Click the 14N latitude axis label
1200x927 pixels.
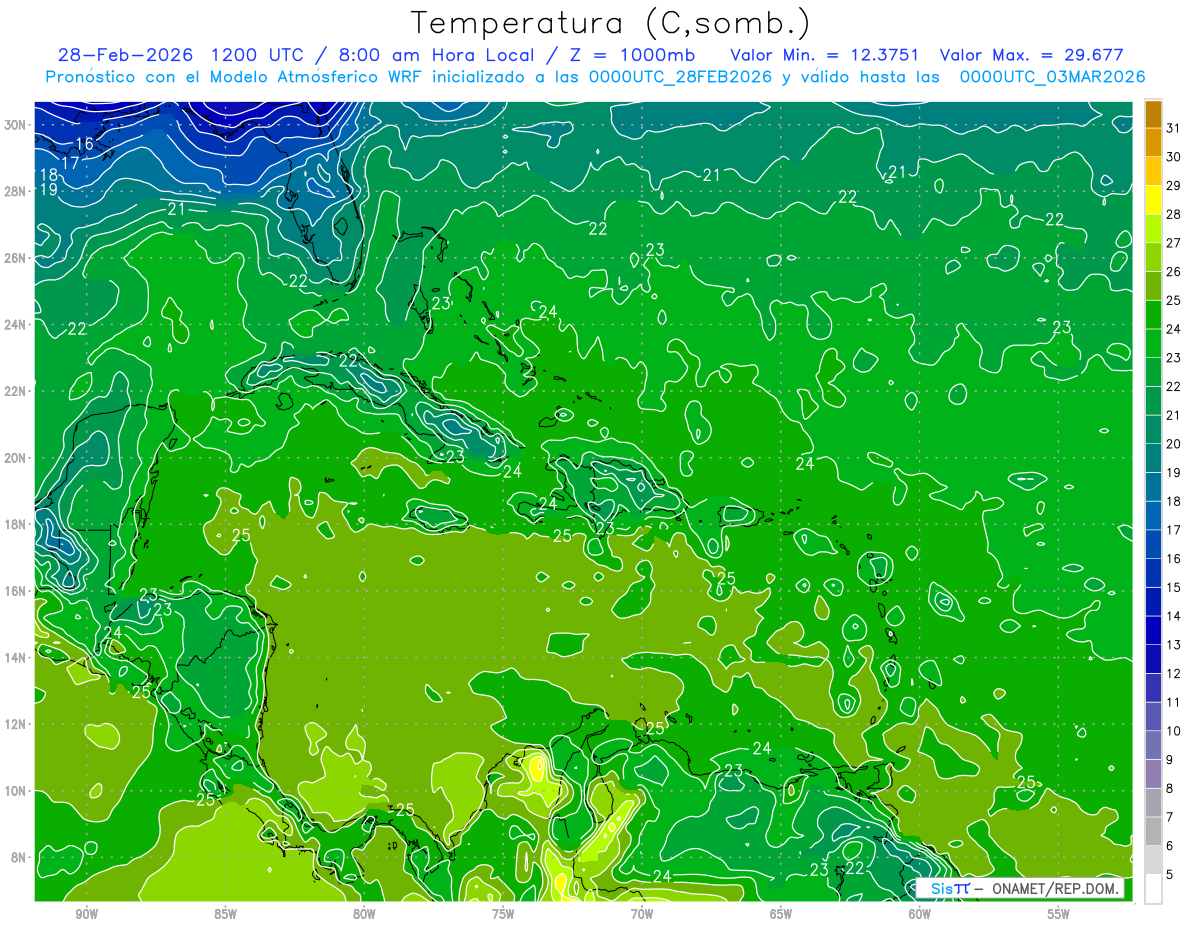pyautogui.click(x=15, y=657)
